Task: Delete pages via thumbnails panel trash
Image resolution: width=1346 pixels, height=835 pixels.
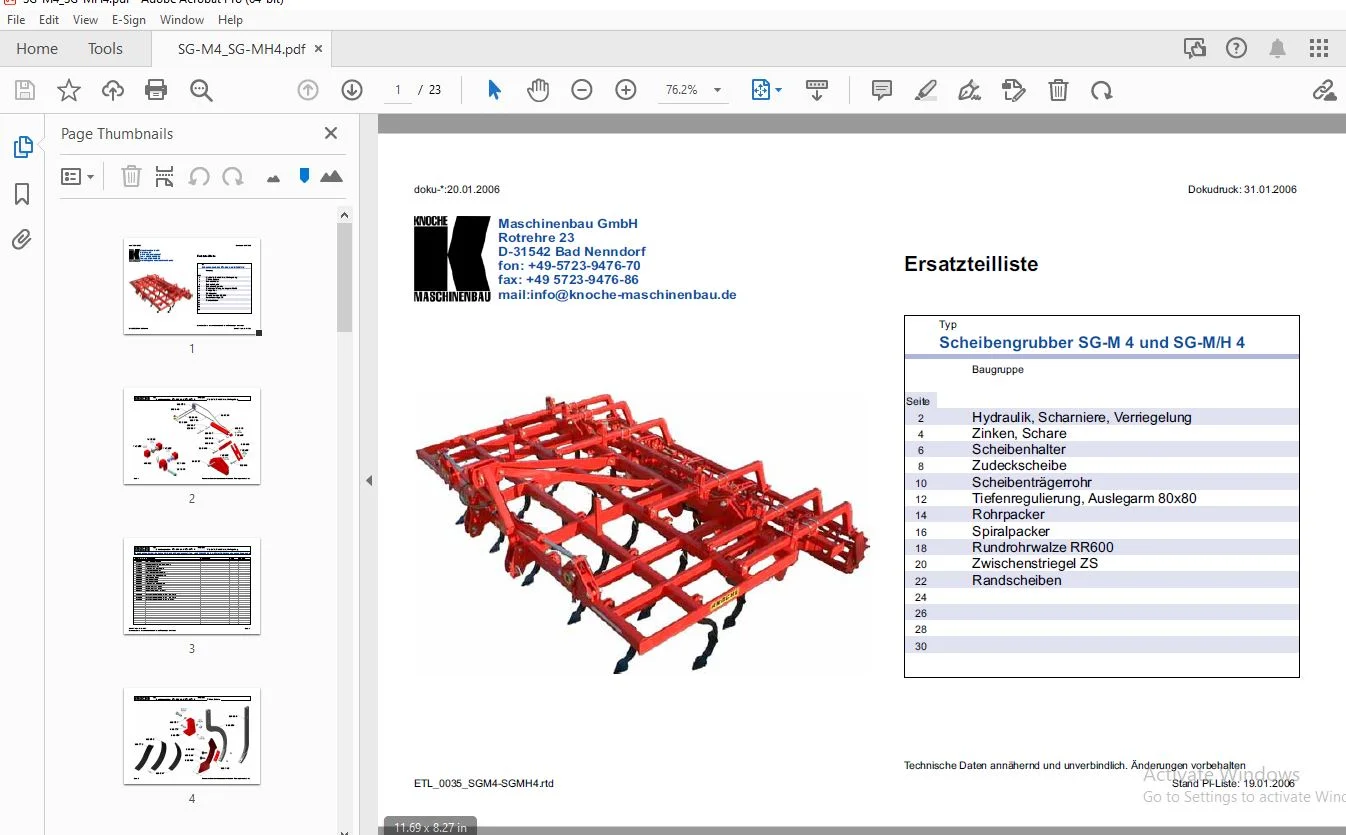Action: coord(131,177)
